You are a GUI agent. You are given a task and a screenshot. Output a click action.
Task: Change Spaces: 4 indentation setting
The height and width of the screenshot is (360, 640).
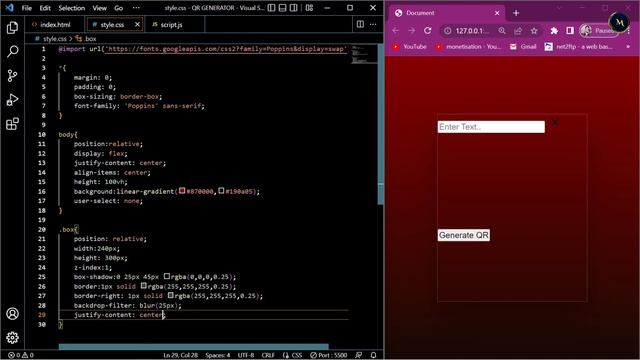[x=218, y=355]
